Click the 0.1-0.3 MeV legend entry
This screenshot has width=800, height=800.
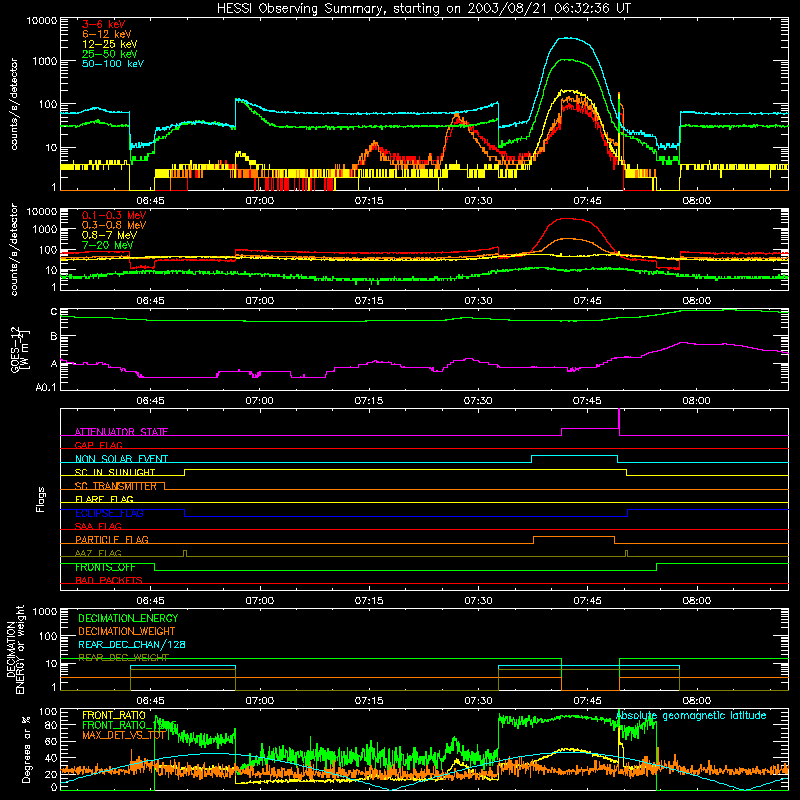(x=114, y=215)
